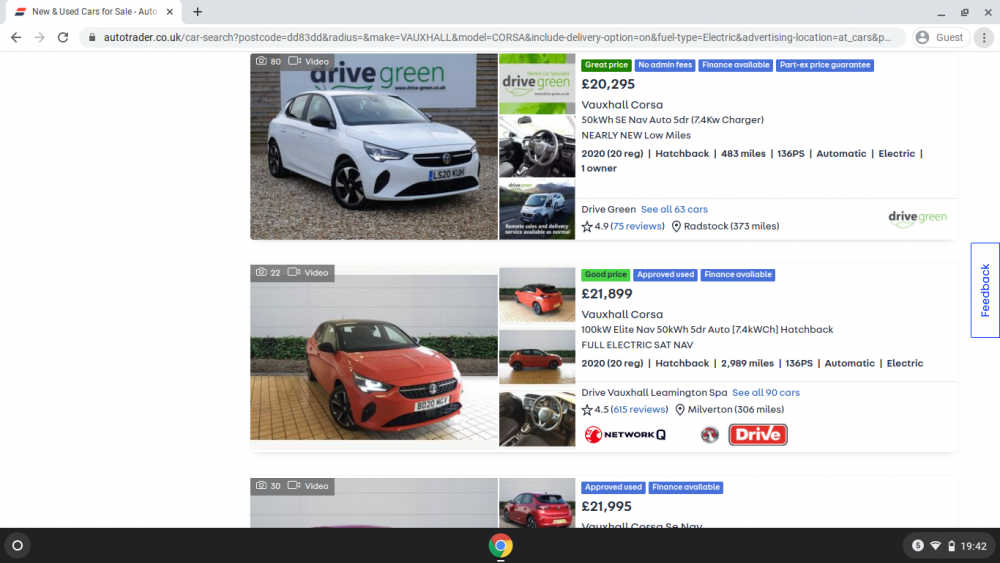Click Approved used badge on £21,995 listing
This screenshot has height=563, width=1000.
613,488
